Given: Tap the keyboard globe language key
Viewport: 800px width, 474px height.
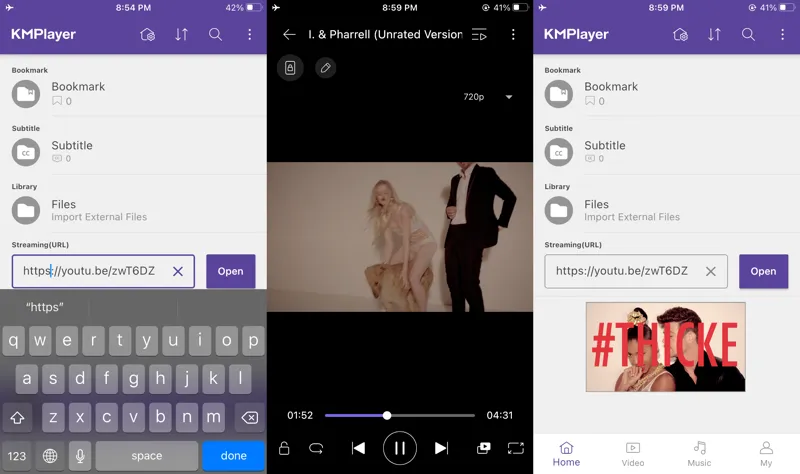Looking at the screenshot, I should click(50, 456).
